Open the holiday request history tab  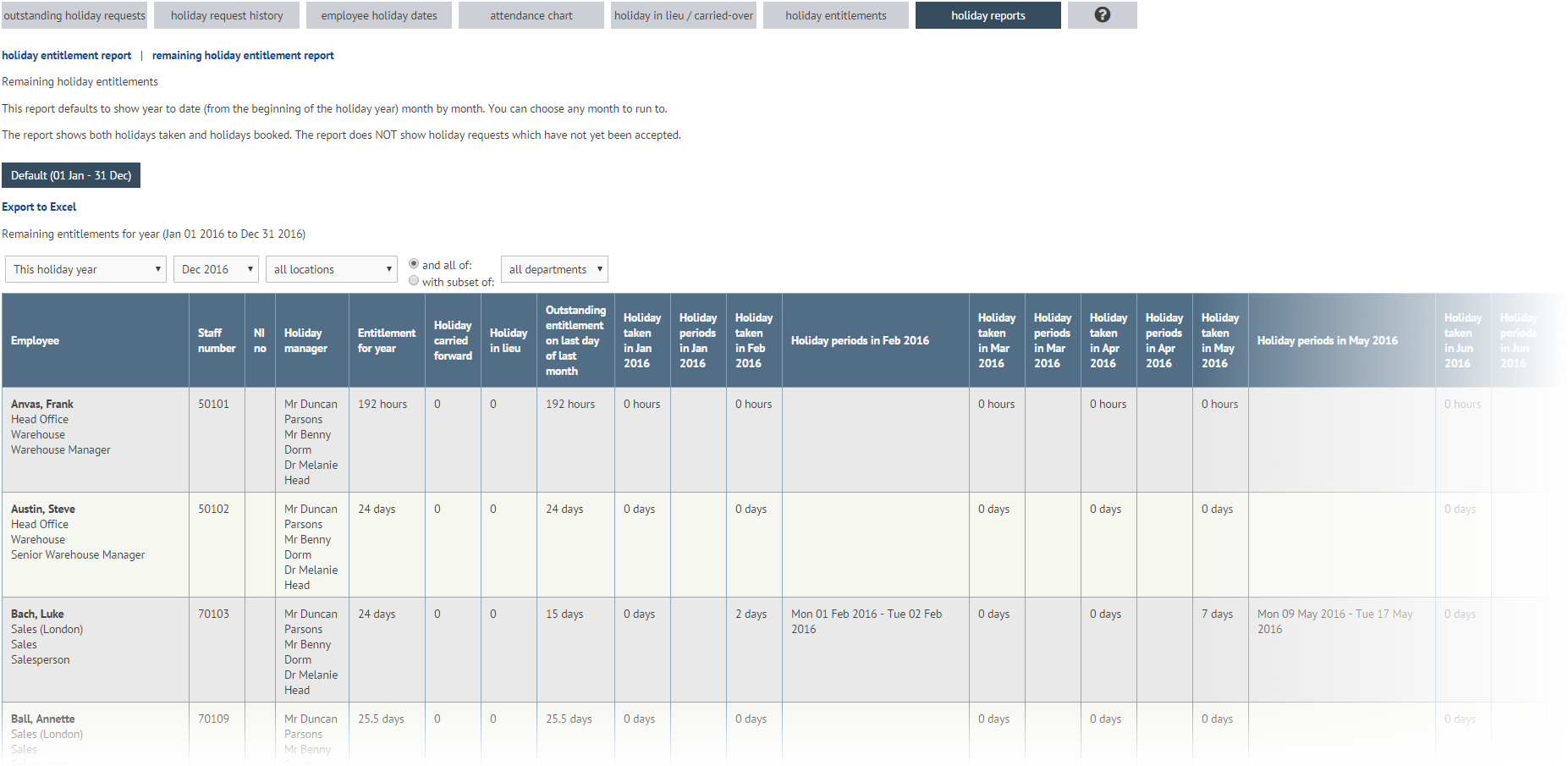[227, 15]
